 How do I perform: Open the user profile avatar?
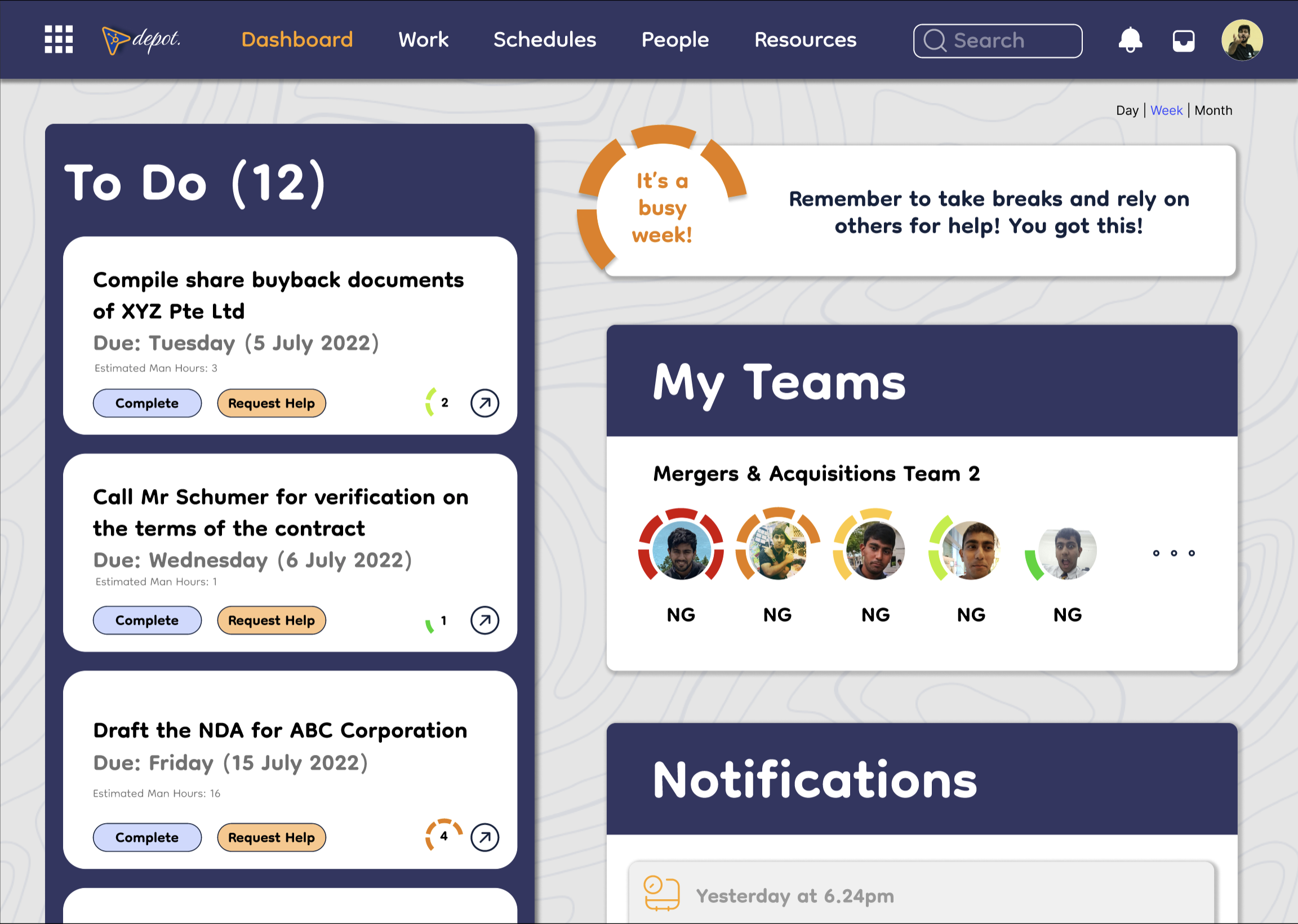(x=1242, y=40)
